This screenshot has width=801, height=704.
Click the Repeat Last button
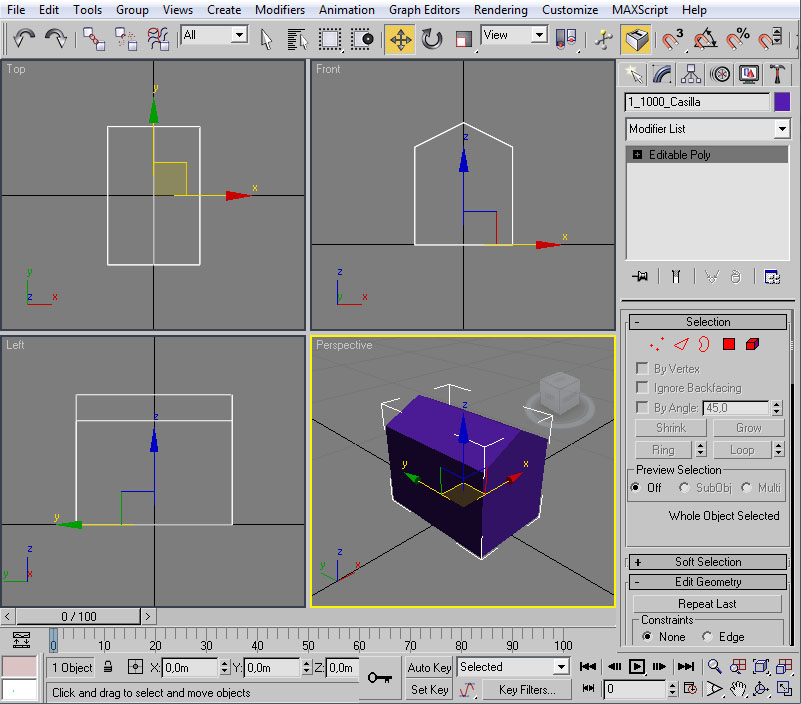tap(707, 604)
